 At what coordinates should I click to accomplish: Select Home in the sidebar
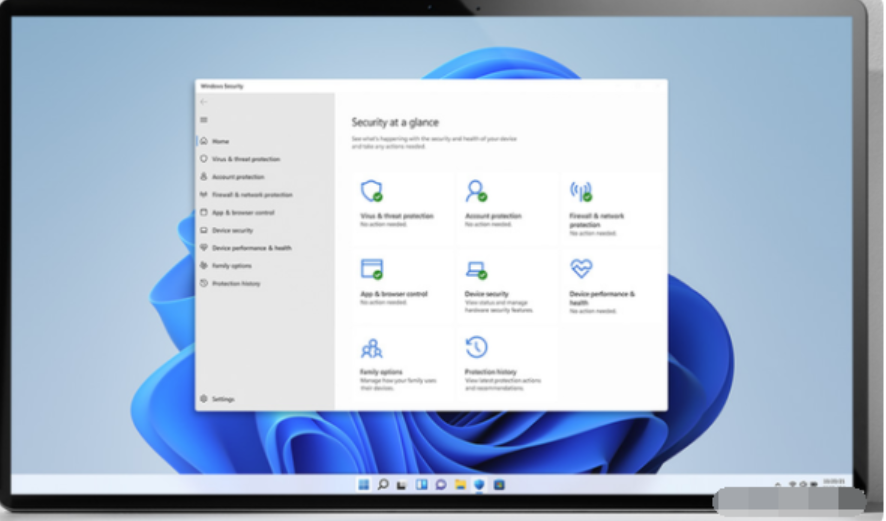coord(220,141)
